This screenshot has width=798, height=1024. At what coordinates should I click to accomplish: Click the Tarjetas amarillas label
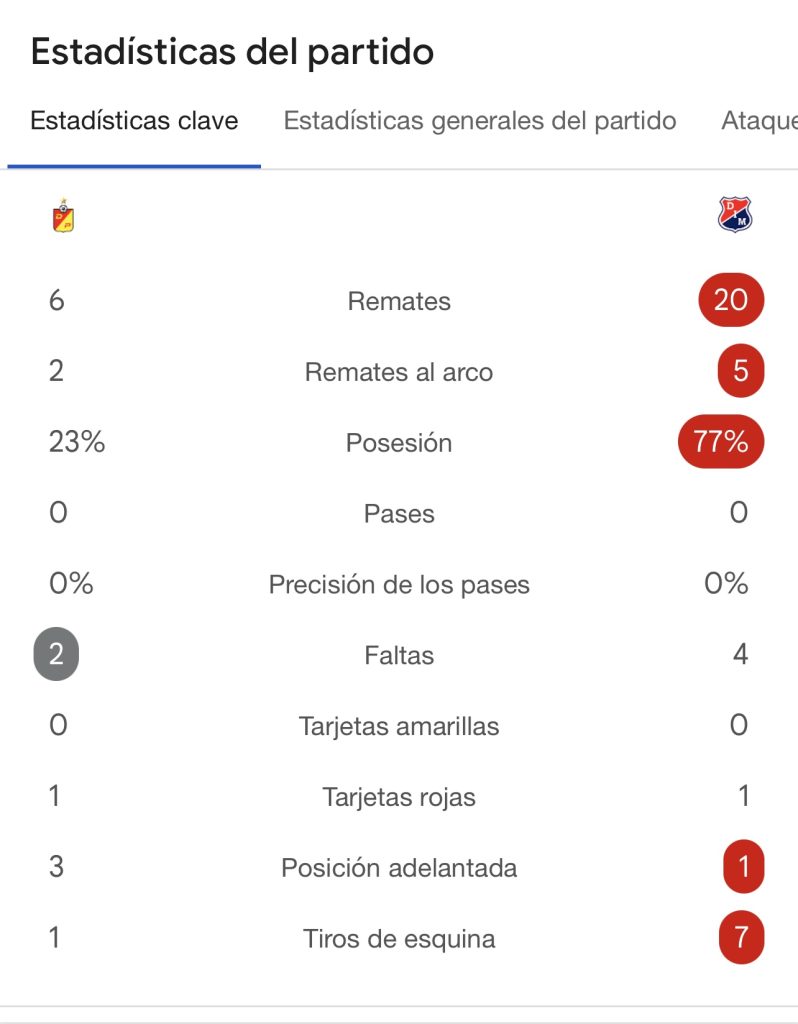[x=399, y=726]
